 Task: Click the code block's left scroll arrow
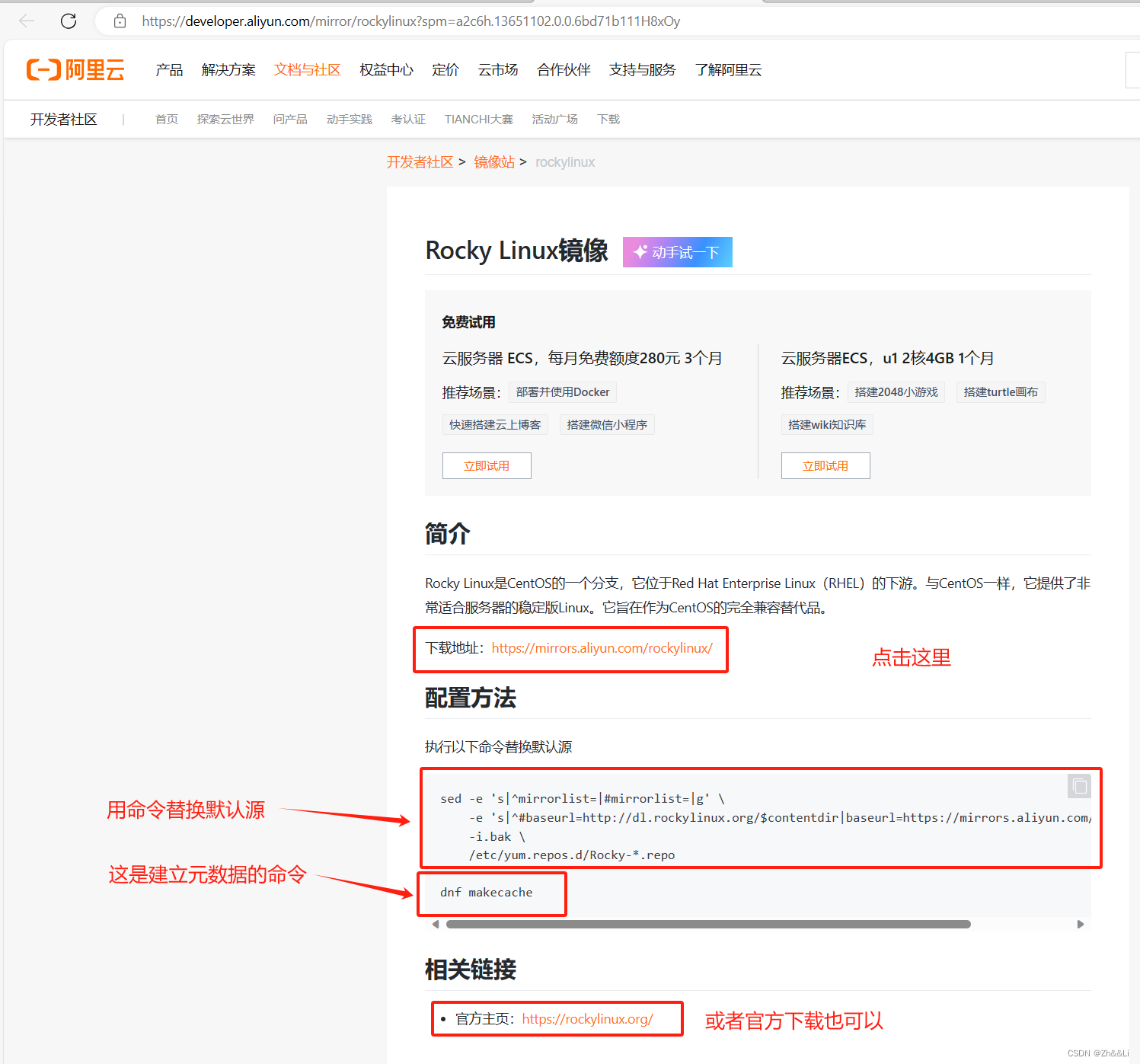click(436, 925)
